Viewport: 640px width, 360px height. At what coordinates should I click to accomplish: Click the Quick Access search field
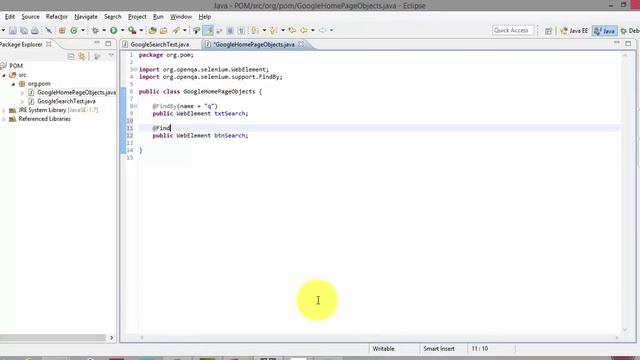point(513,30)
